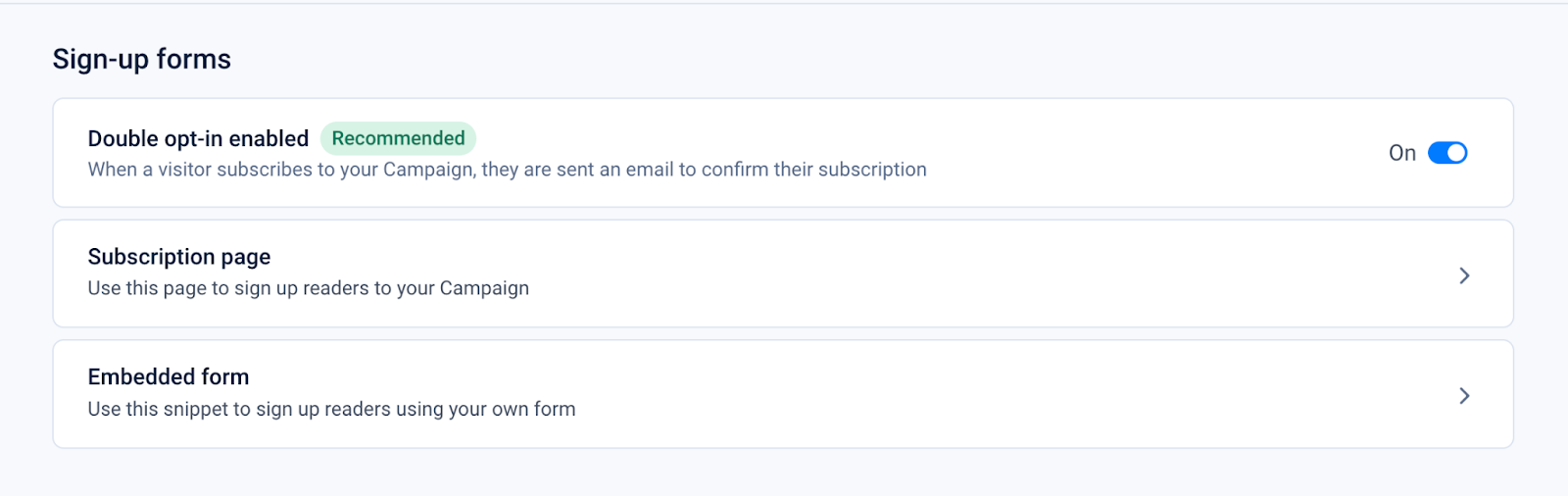Click the green Recommended badge
The width and height of the screenshot is (1568, 496).
tap(398, 138)
